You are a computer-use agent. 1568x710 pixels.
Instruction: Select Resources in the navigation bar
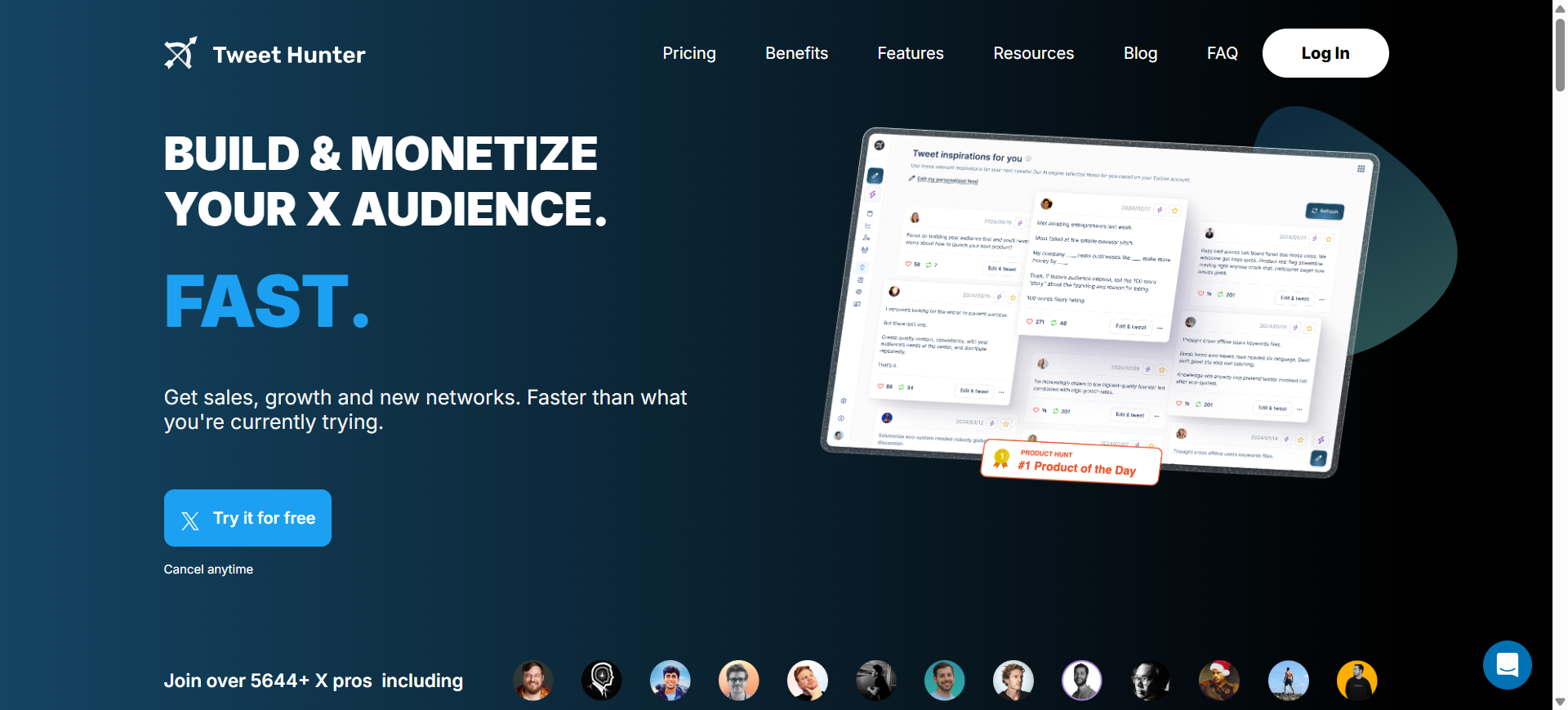tap(1033, 53)
